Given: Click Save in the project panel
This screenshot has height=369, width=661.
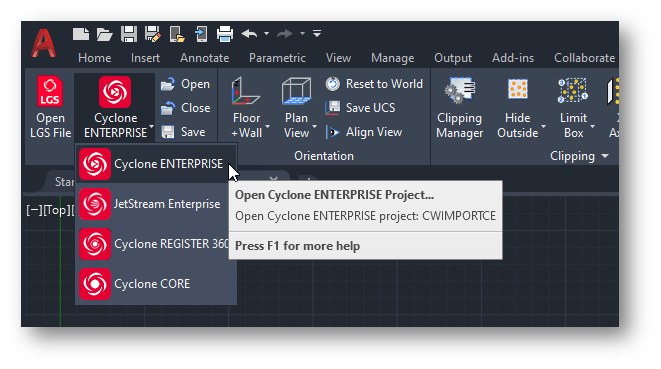Looking at the screenshot, I should pos(183,132).
